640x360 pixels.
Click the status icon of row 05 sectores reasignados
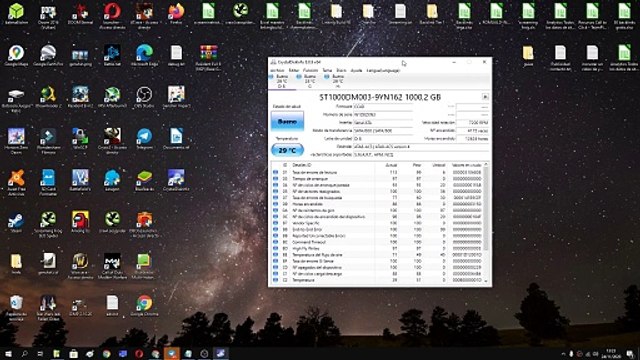tap(276, 191)
